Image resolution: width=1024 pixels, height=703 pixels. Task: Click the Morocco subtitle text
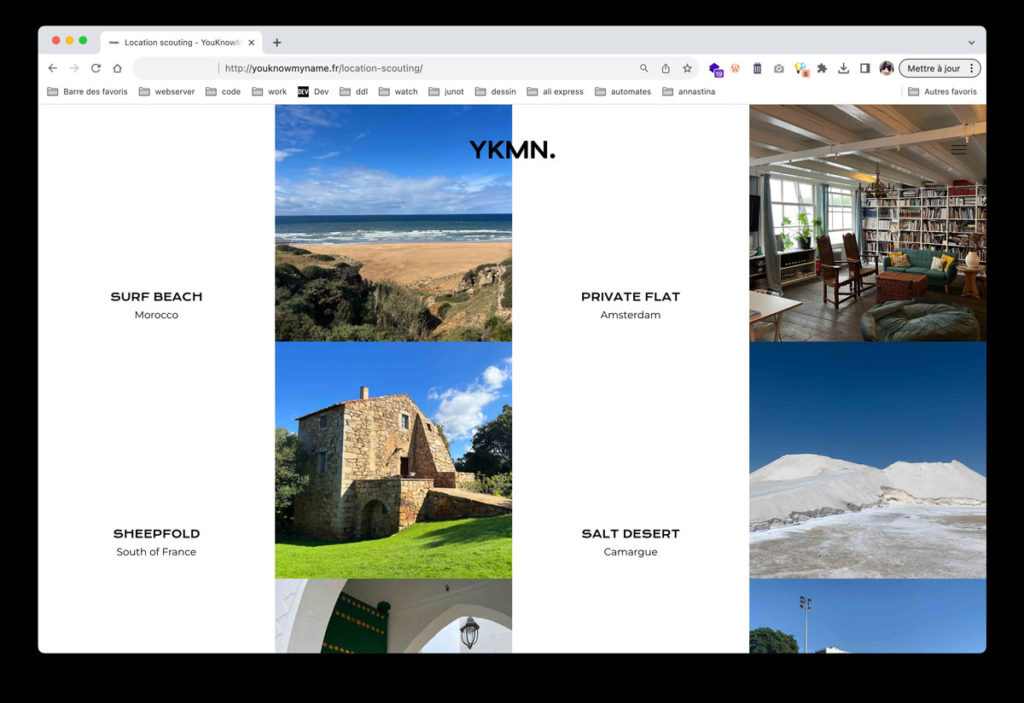[156, 315]
